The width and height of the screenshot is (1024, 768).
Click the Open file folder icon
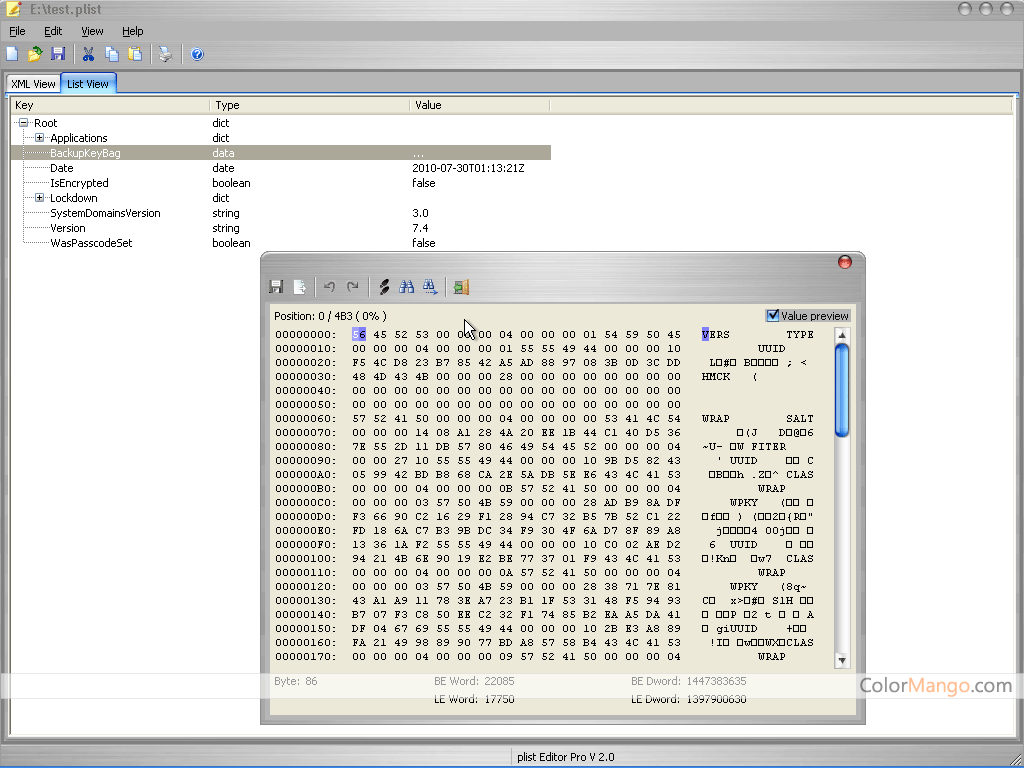[x=35, y=54]
